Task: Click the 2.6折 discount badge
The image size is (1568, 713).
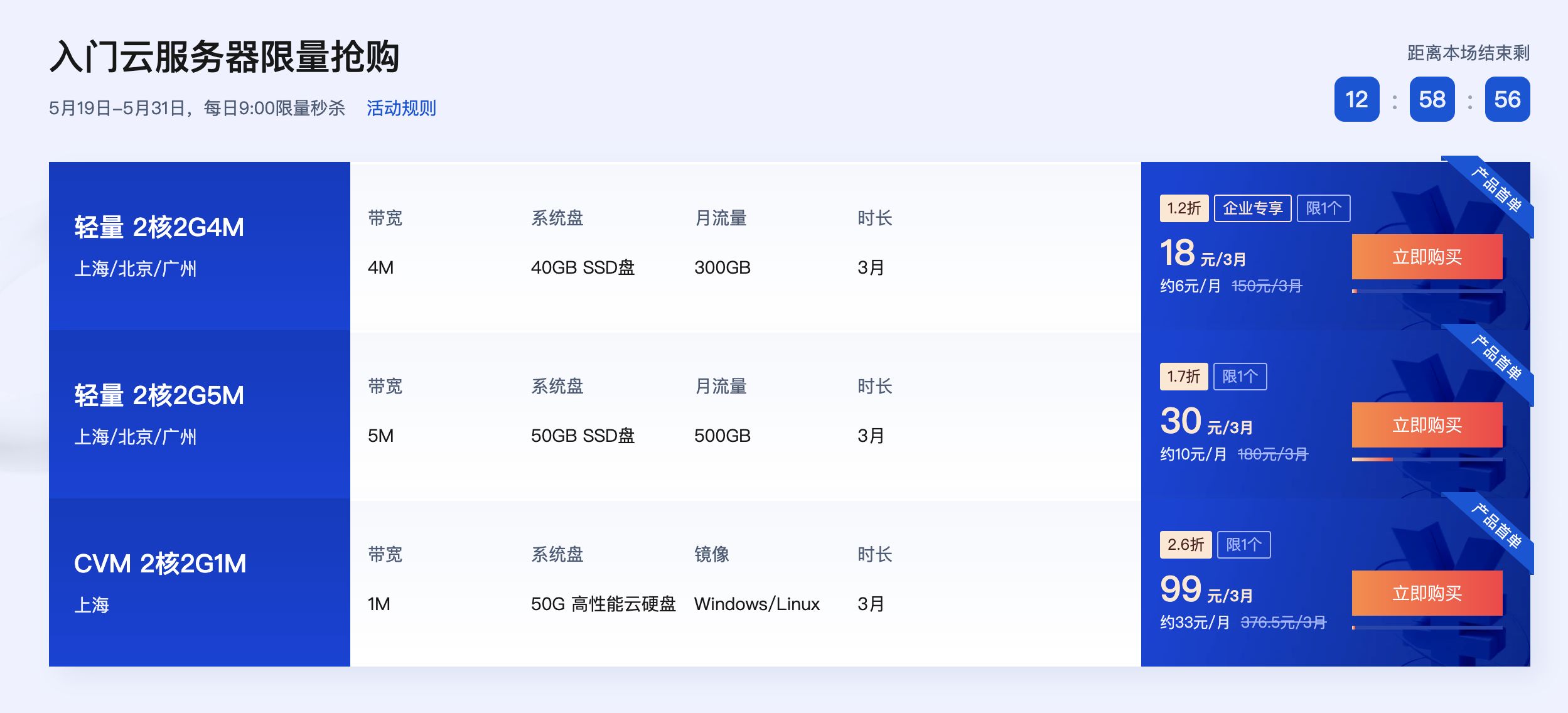Action: [1186, 545]
